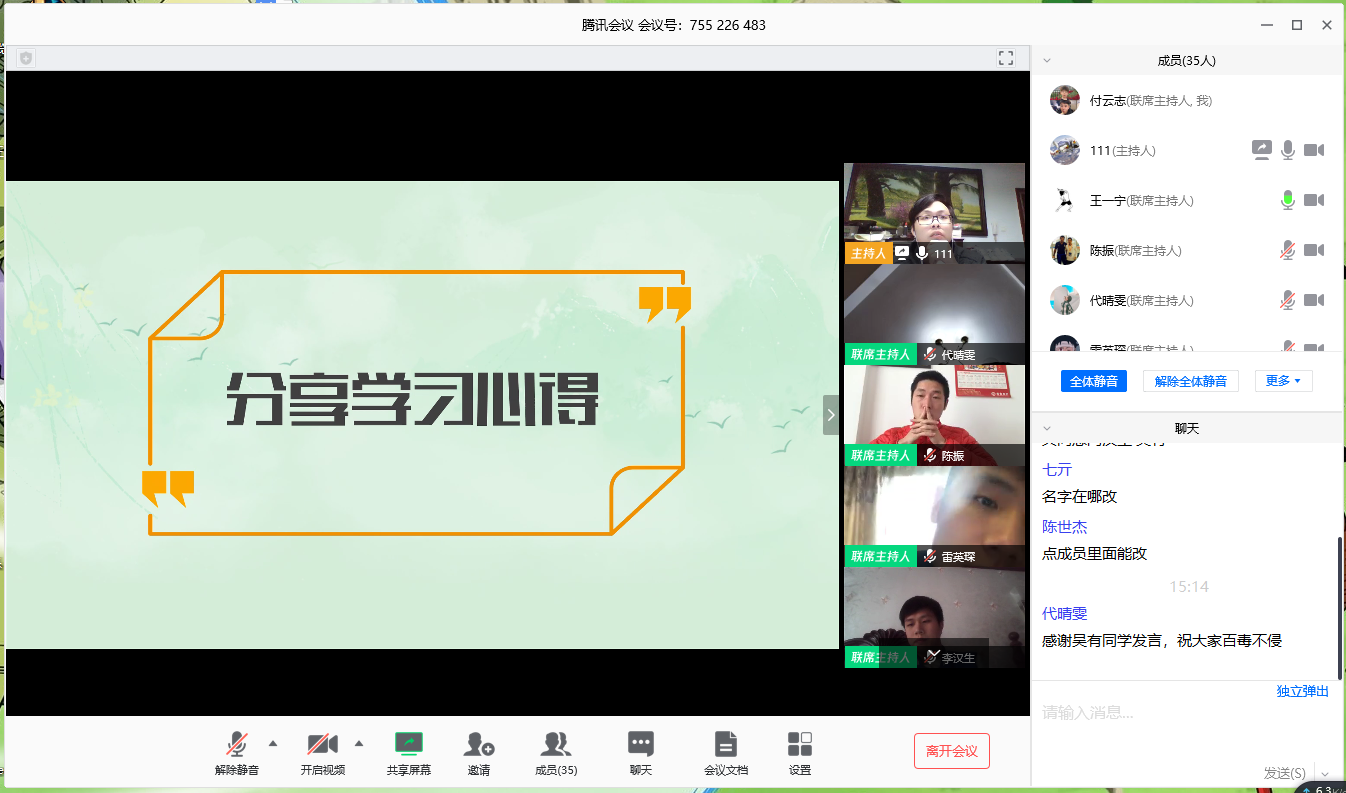Unmute microphone with 解除静音 button
This screenshot has height=793, width=1346.
(237, 754)
